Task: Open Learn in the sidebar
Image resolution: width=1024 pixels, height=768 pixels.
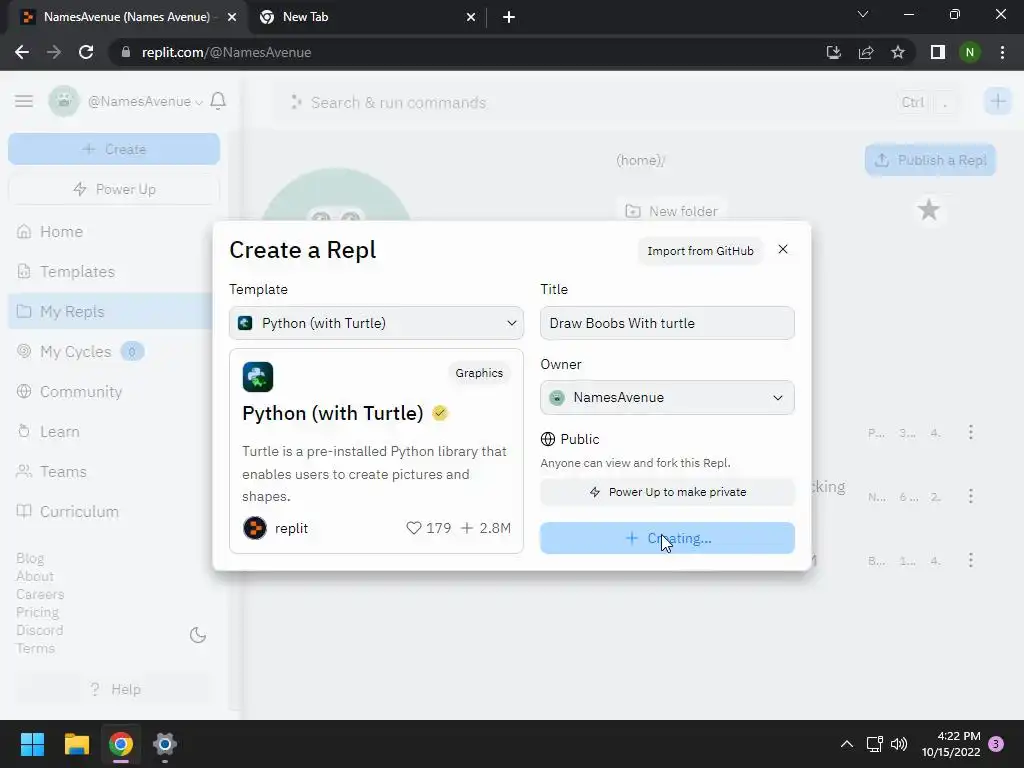Action: [x=48, y=432]
